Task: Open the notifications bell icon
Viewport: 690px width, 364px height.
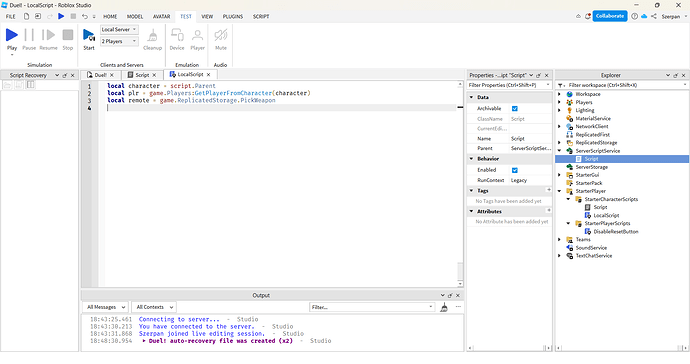Action: click(x=588, y=16)
